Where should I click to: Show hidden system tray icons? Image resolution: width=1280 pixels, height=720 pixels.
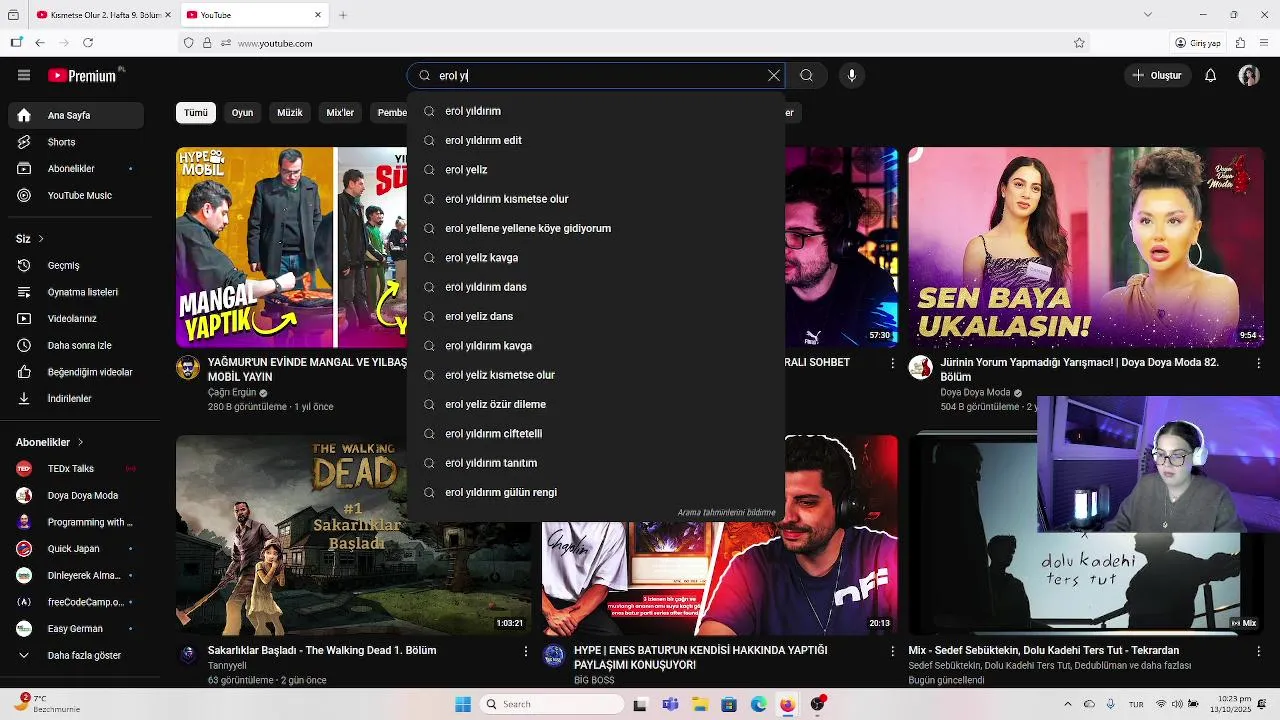[x=1068, y=704]
